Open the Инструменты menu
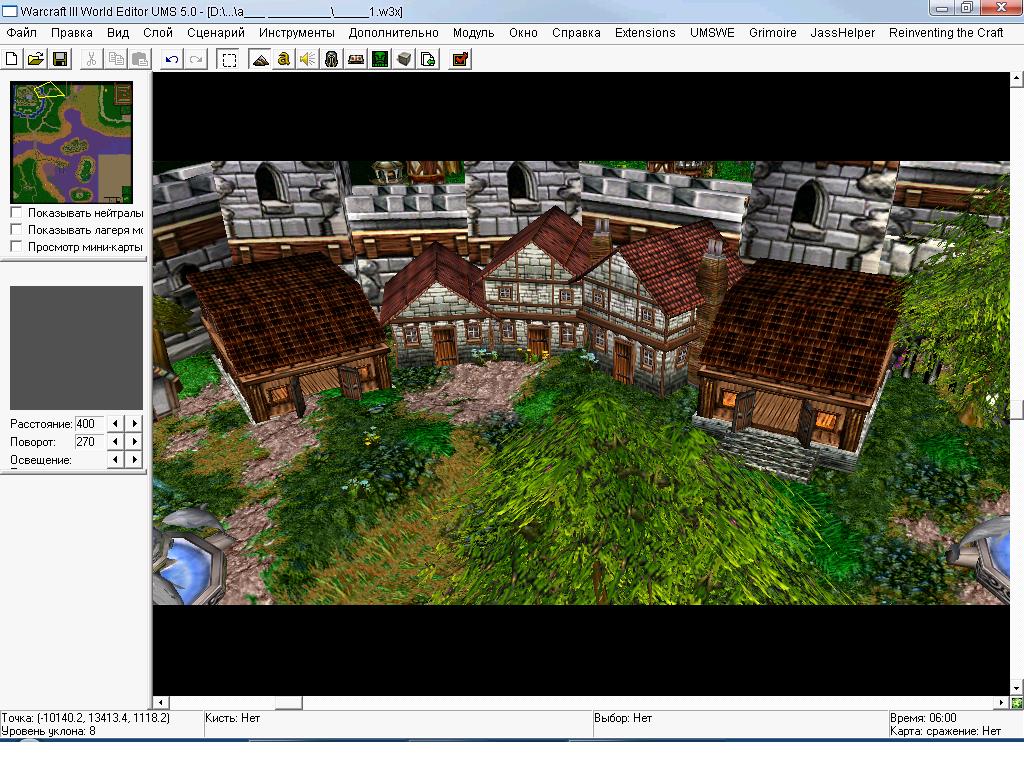Image resolution: width=1024 pixels, height=768 pixels. click(x=296, y=33)
